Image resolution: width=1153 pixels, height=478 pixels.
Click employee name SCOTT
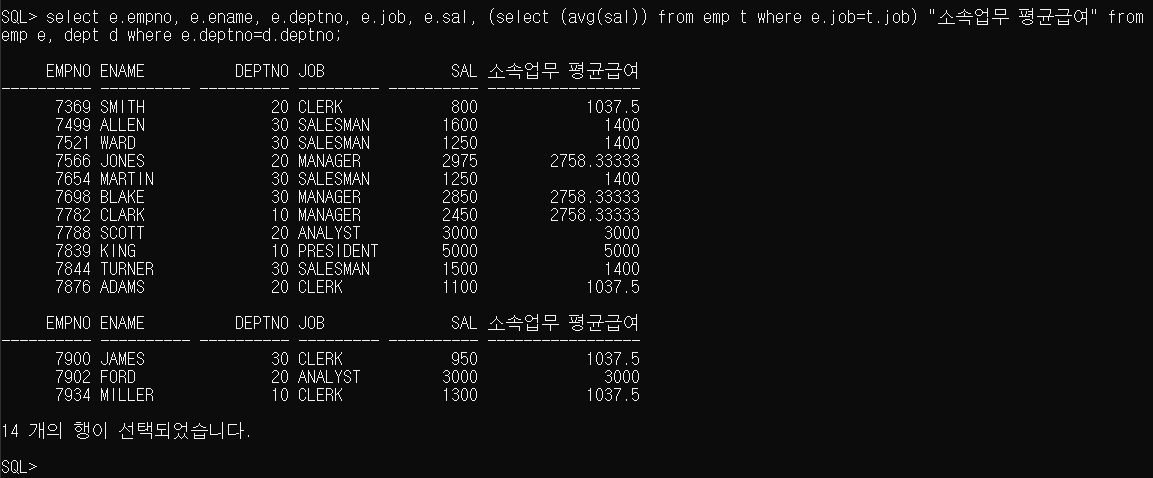pos(122,233)
